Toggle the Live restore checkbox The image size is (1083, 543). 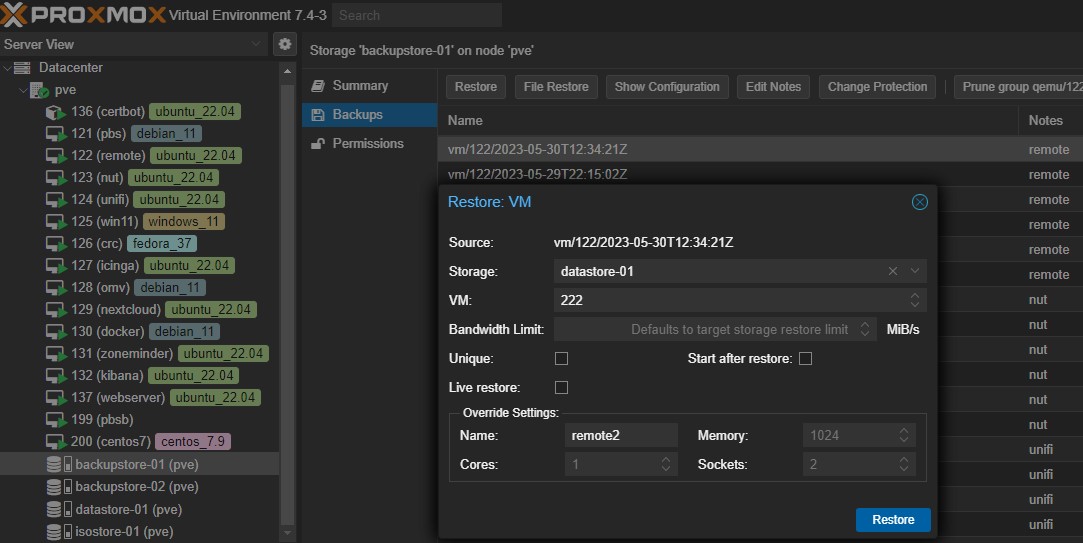(561, 387)
